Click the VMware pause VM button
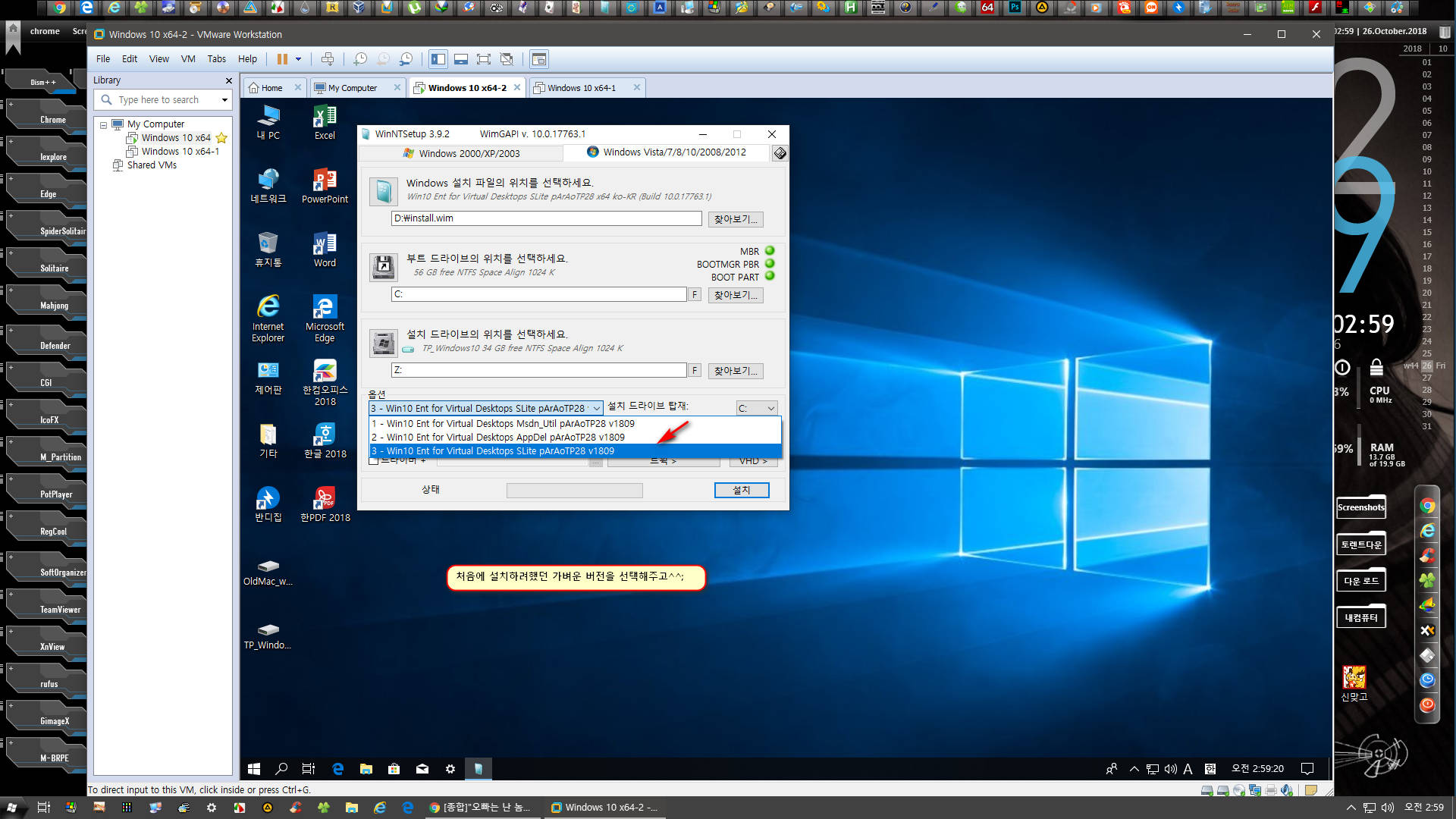Viewport: 1456px width, 819px height. click(x=282, y=59)
